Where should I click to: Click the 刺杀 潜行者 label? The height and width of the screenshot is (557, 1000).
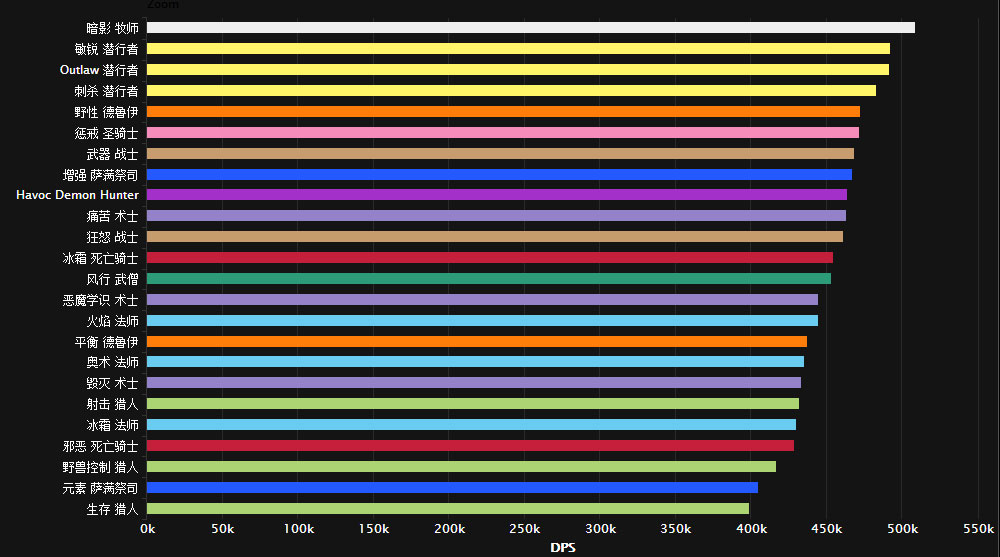(107, 91)
